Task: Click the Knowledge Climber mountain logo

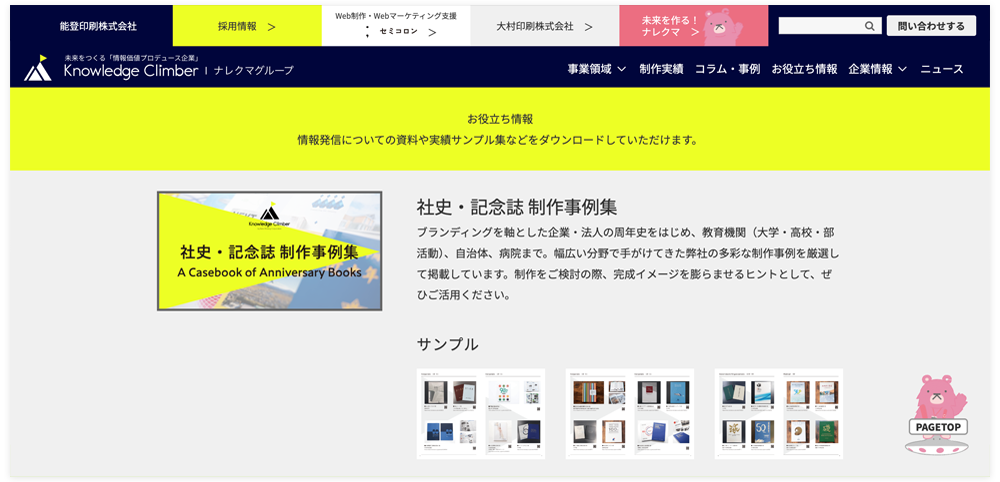Action: point(38,68)
